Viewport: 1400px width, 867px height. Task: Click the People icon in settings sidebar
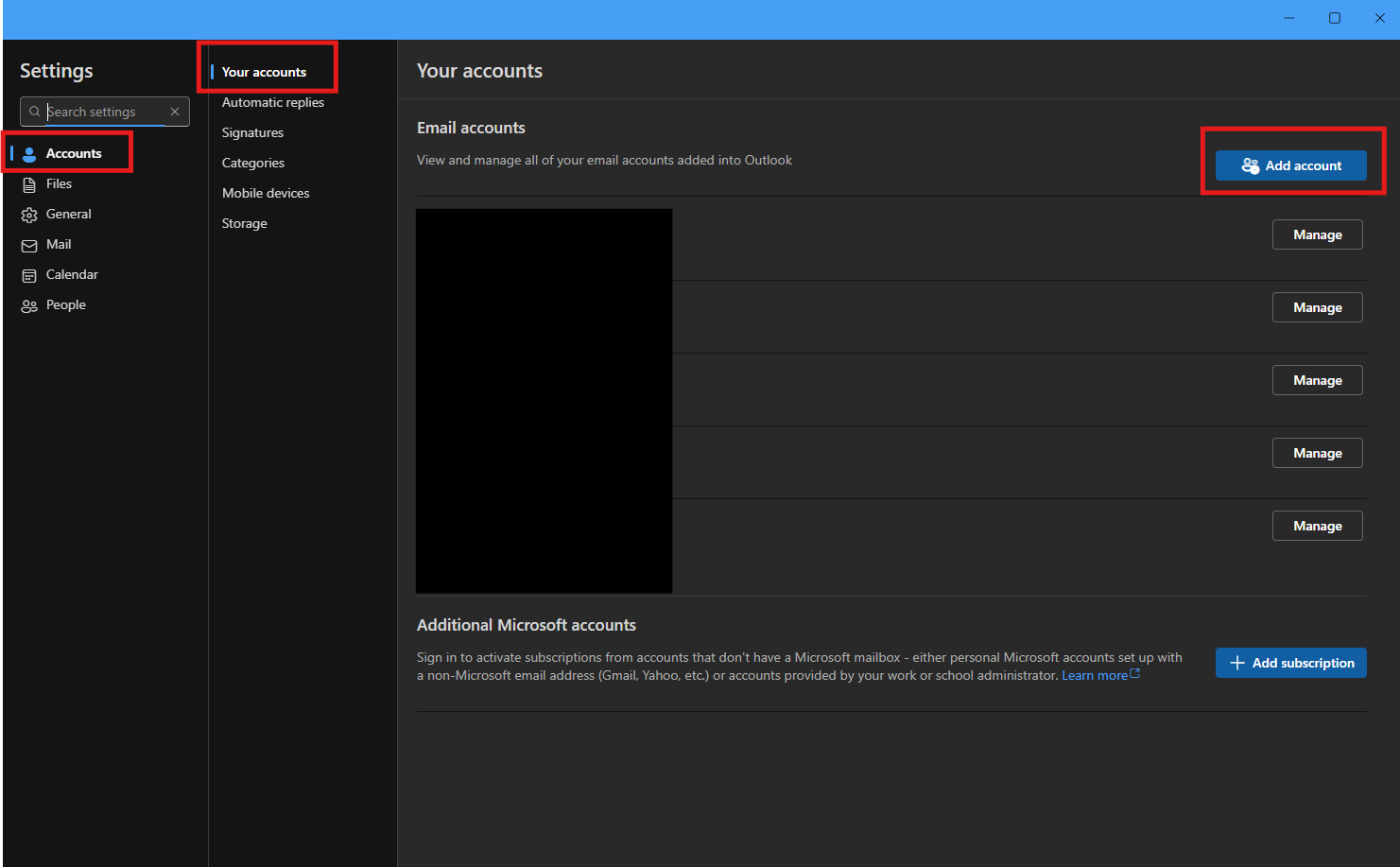pos(29,305)
